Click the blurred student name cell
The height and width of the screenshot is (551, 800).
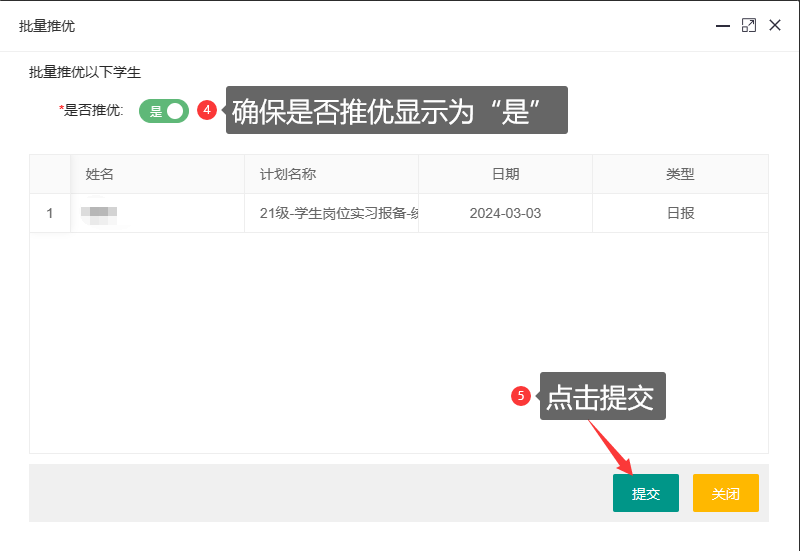tap(100, 213)
